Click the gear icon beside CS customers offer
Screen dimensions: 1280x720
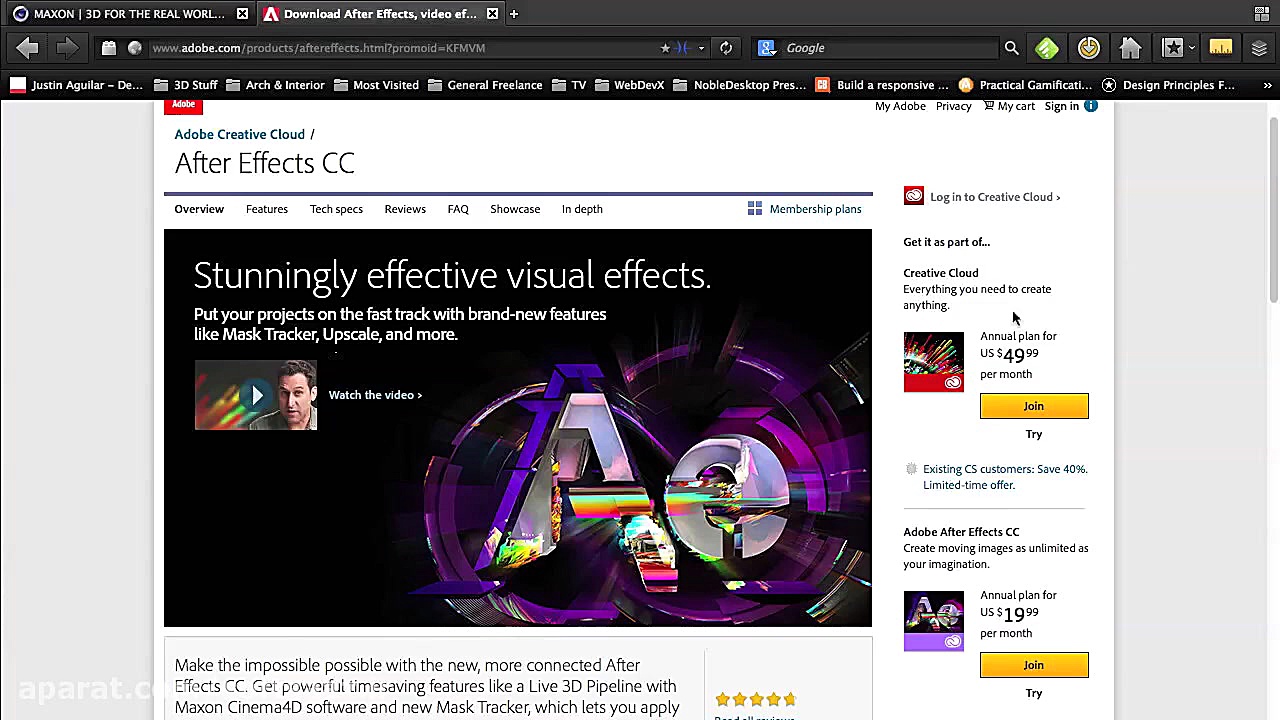[911, 469]
